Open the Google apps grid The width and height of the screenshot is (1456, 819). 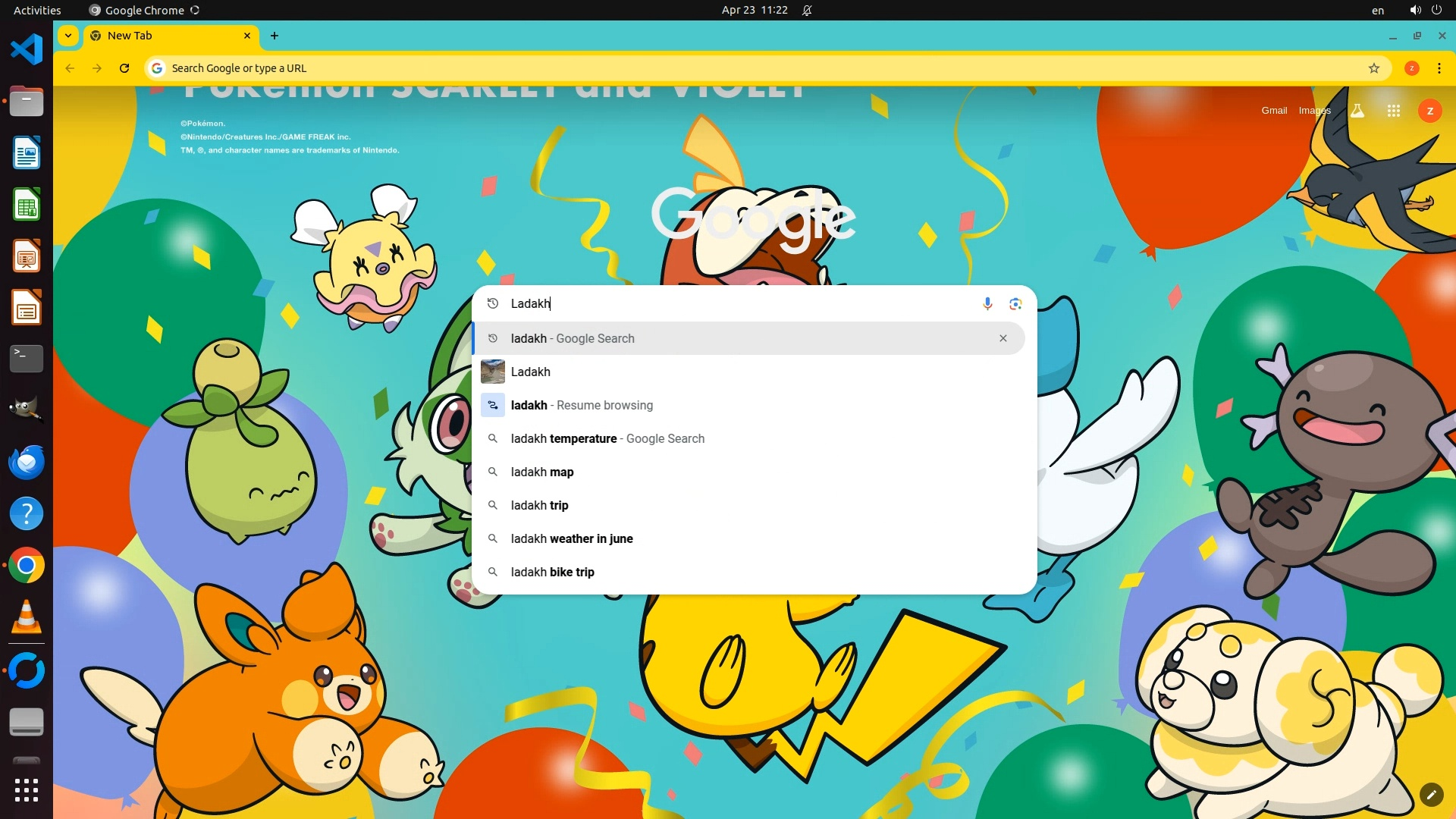click(x=1393, y=111)
